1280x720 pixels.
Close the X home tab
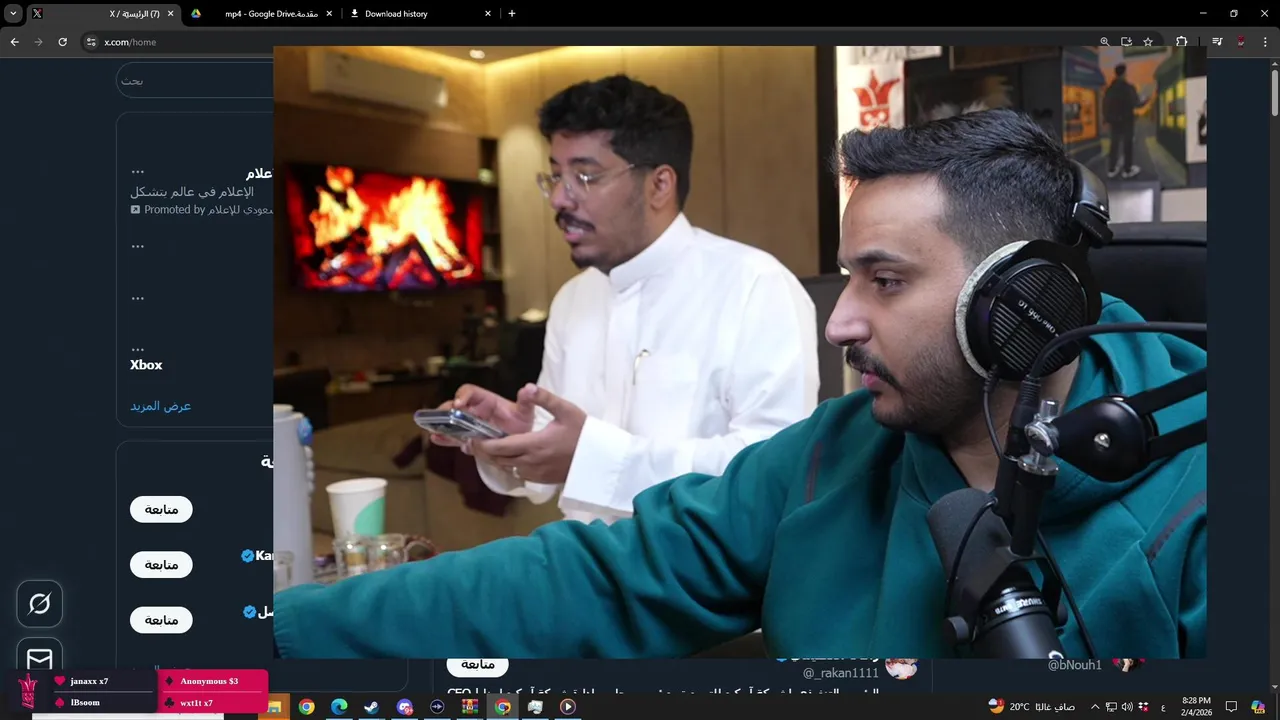click(170, 14)
